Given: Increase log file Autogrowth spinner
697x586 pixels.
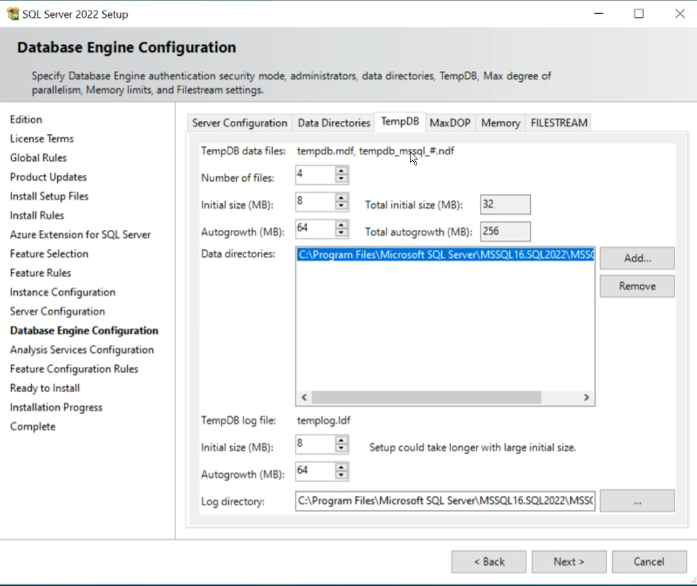Looking at the screenshot, I should point(341,467).
